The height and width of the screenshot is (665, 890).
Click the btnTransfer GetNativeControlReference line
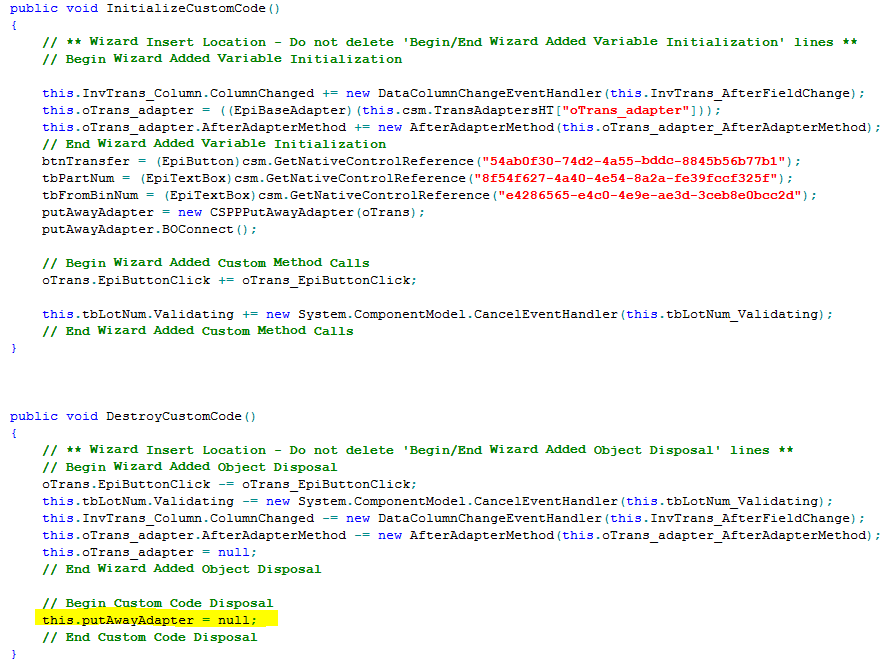(x=421, y=161)
